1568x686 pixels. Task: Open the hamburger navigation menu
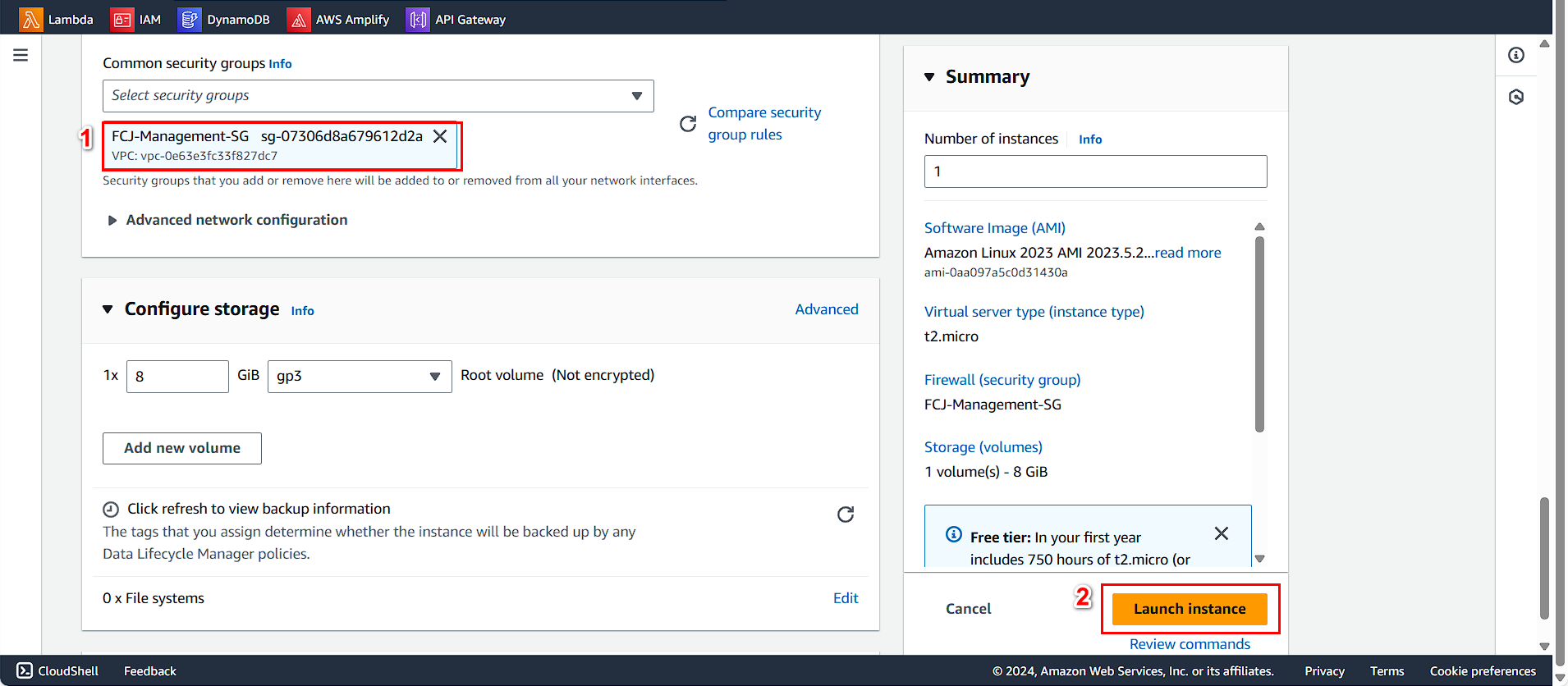pyautogui.click(x=21, y=55)
